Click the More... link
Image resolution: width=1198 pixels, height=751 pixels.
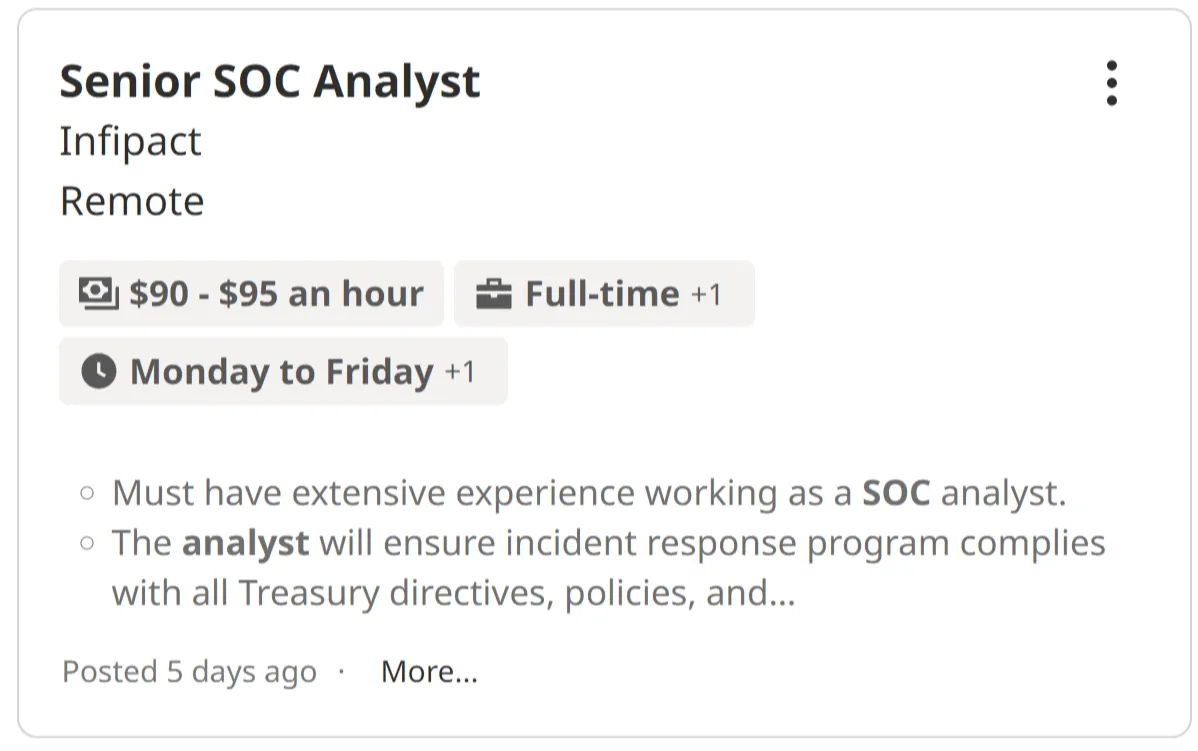point(429,672)
